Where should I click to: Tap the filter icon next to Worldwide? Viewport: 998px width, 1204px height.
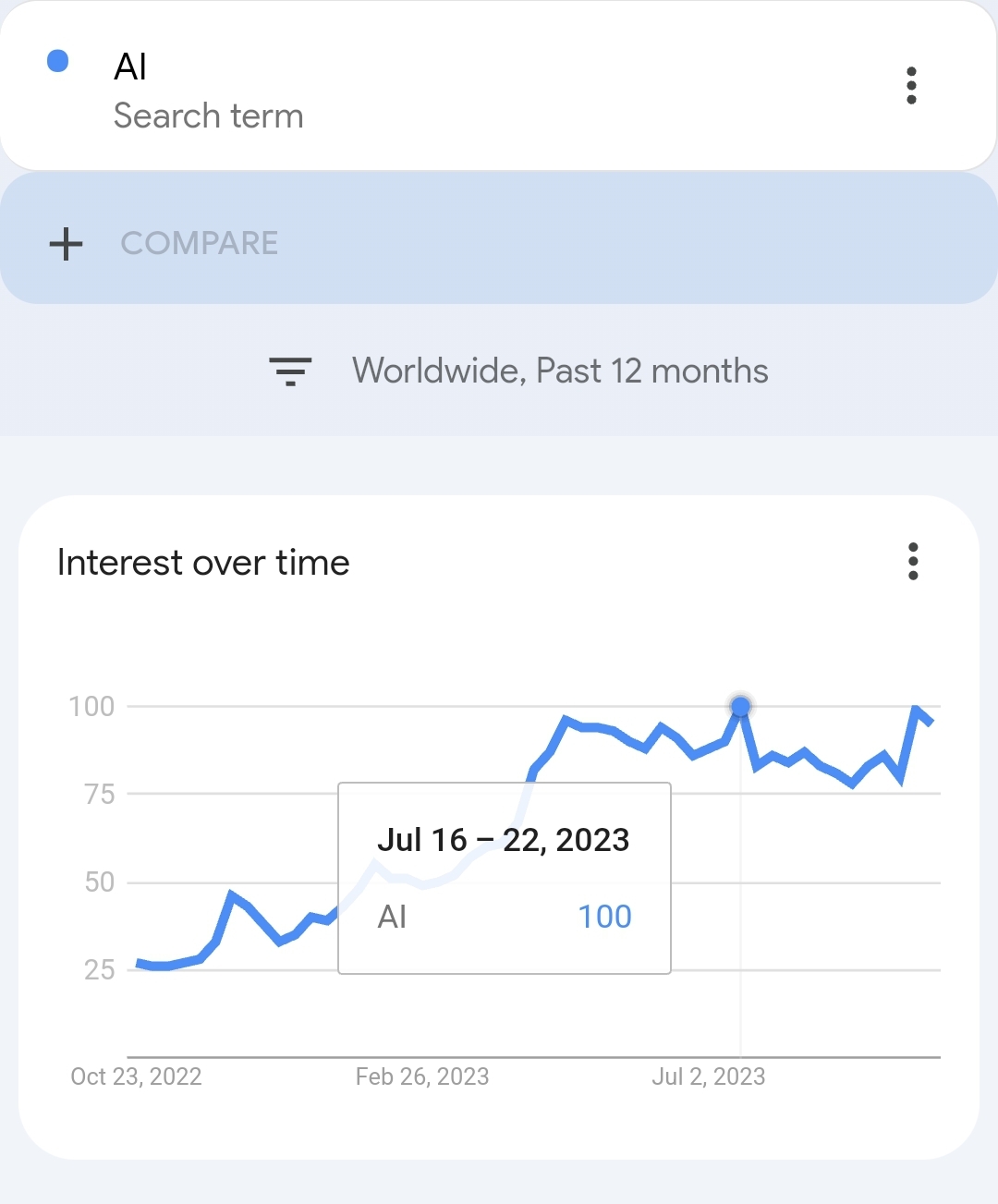[290, 371]
